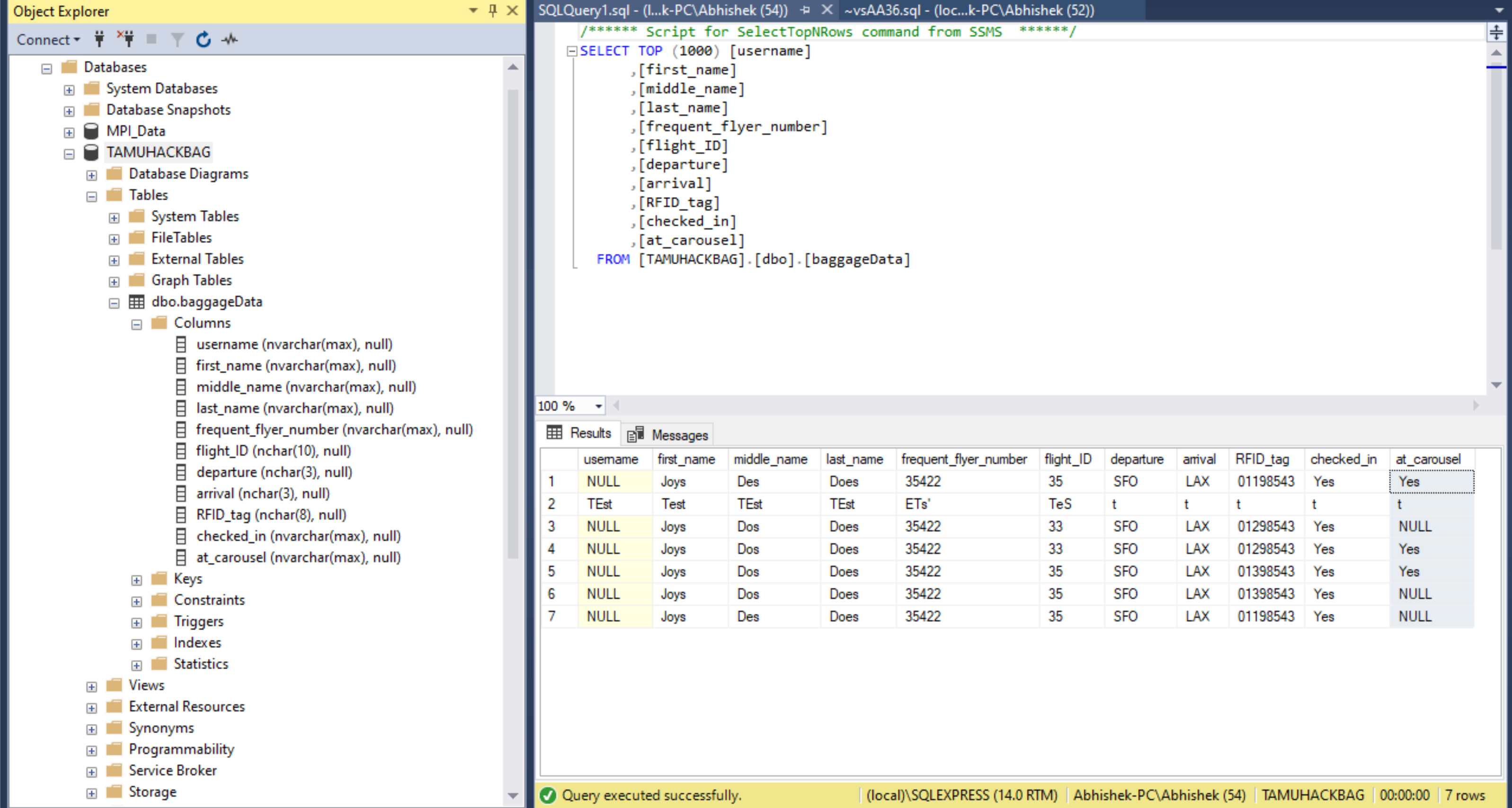Expand the Keys folder
Image resolution: width=1512 pixels, height=808 pixels.
click(137, 580)
